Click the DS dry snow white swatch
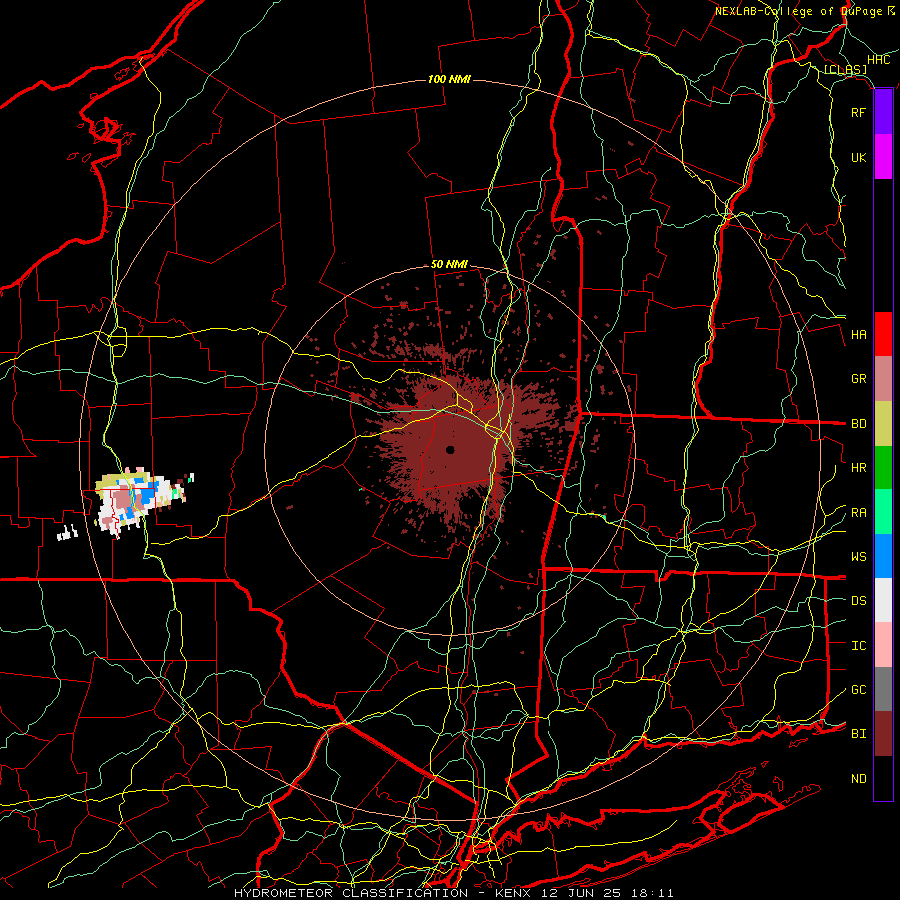The image size is (900, 900). click(x=883, y=600)
